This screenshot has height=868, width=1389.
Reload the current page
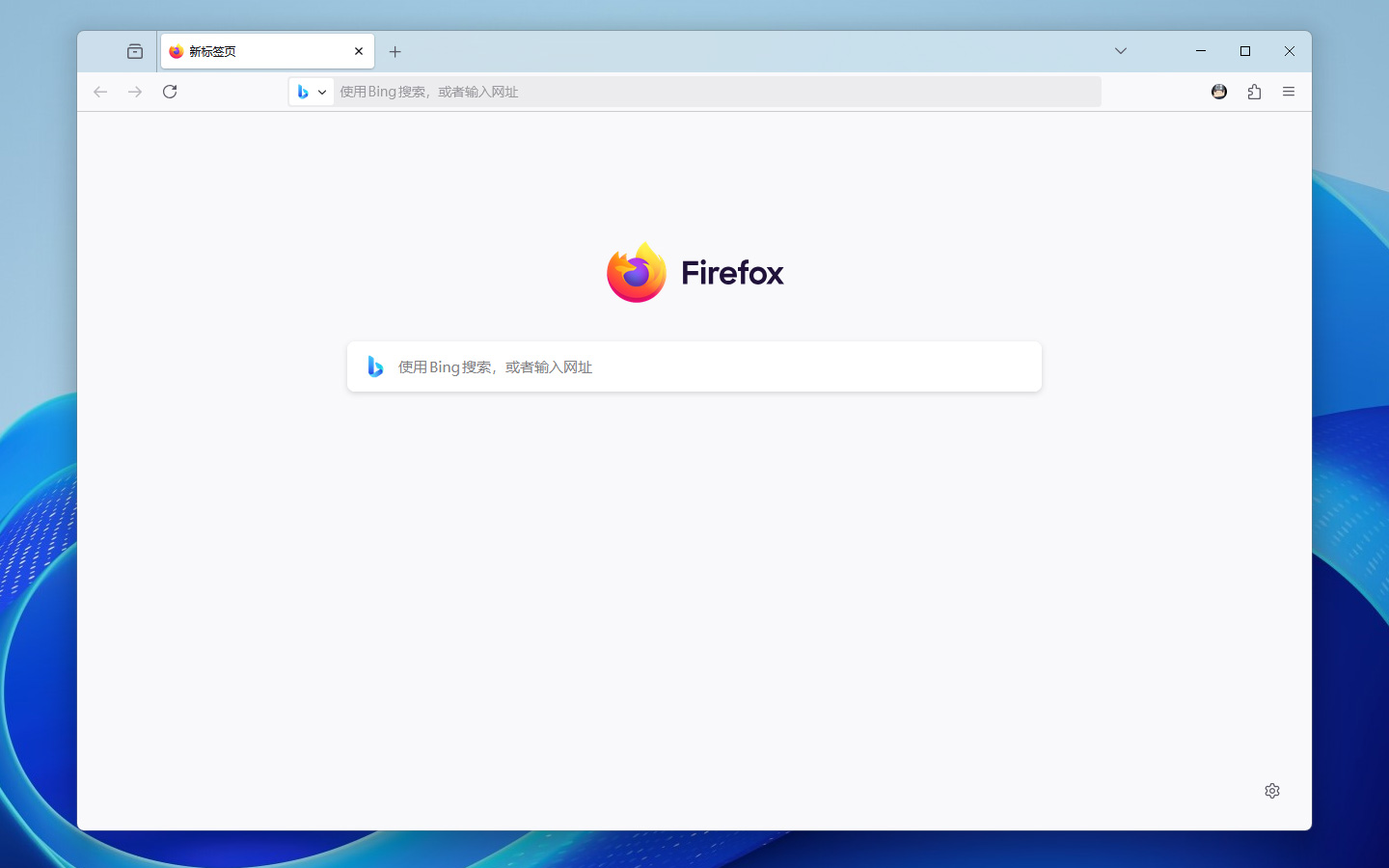(x=170, y=92)
